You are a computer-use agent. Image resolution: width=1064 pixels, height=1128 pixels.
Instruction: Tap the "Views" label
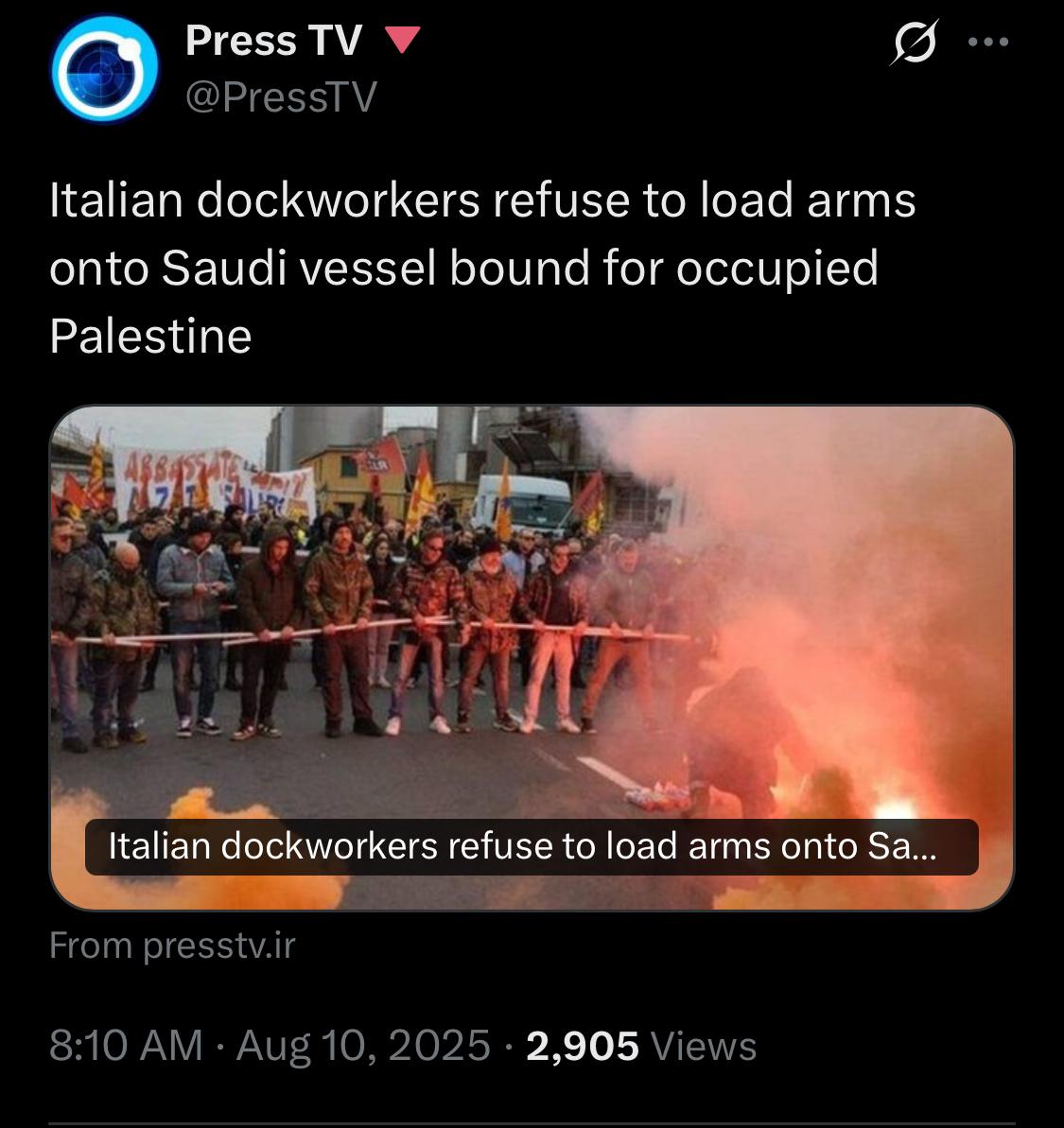tap(703, 1046)
